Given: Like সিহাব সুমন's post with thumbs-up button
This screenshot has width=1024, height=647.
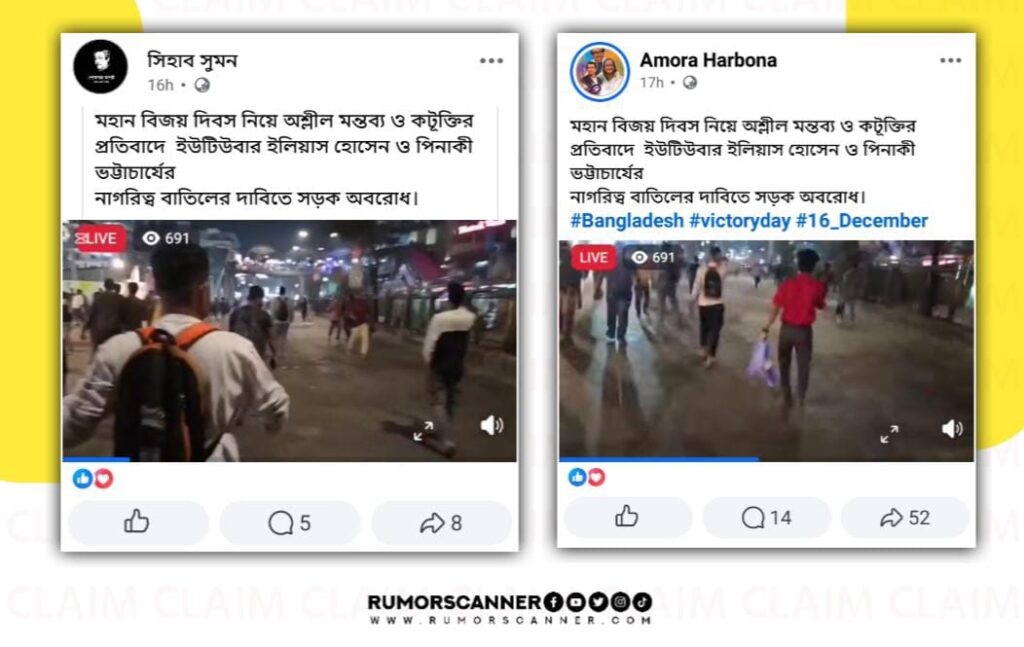Looking at the screenshot, I should pyautogui.click(x=138, y=522).
